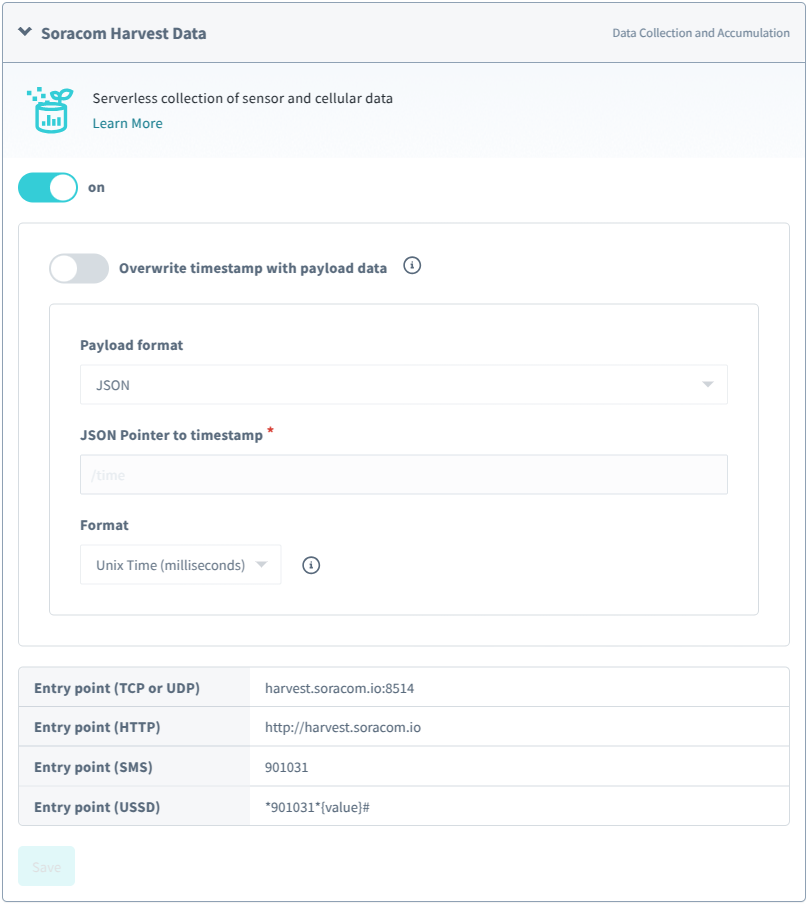Disable the Soracom Harvest Data on toggle
This screenshot has width=809, height=905.
pos(46,187)
